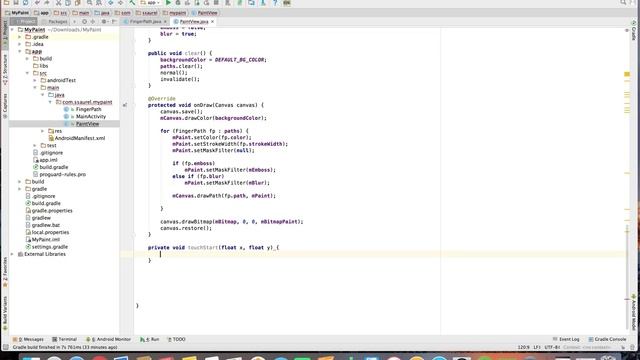Click src breadcrumb in navigation bar
Viewport: 640px width, 360px height.
point(61,13)
